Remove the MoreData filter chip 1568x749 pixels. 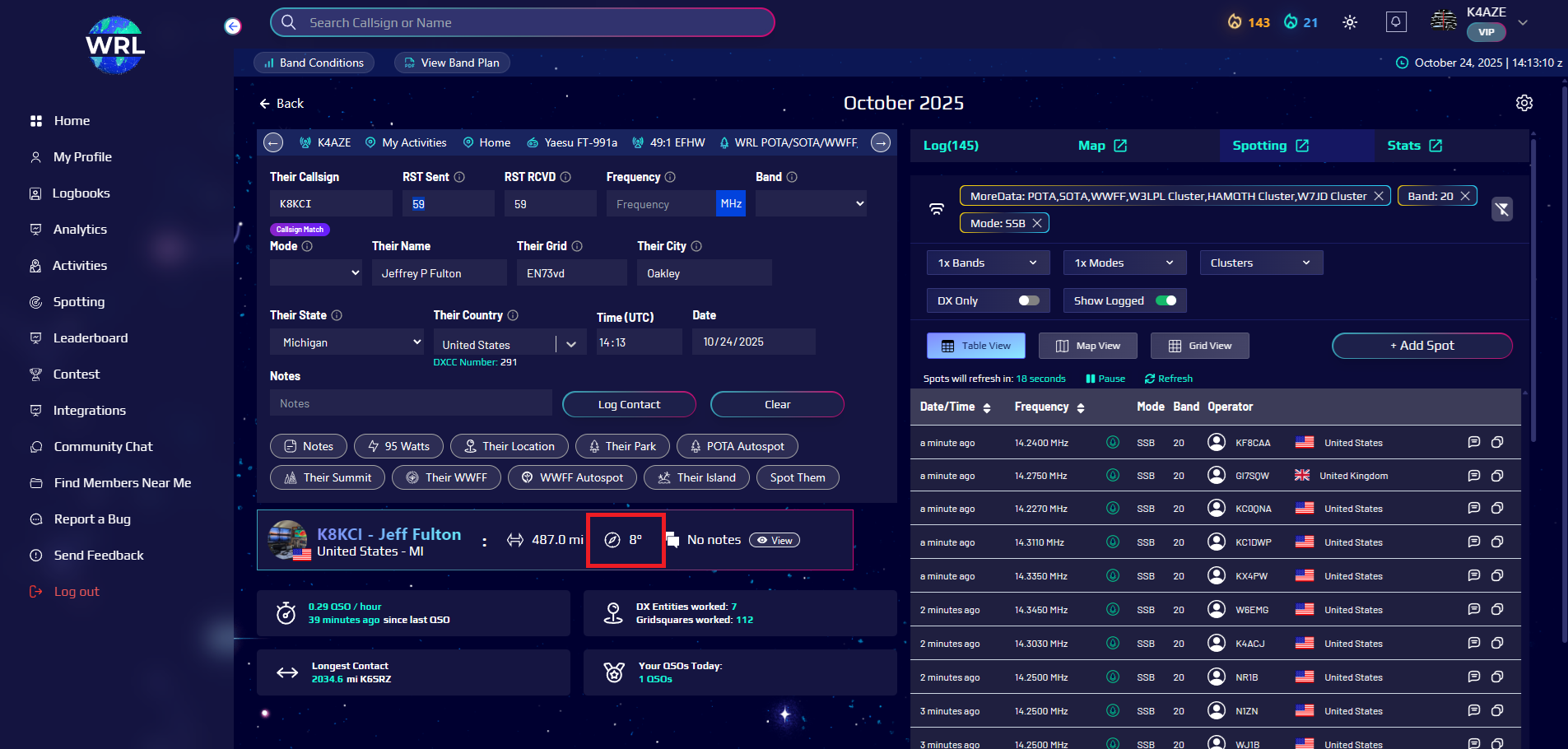point(1379,196)
